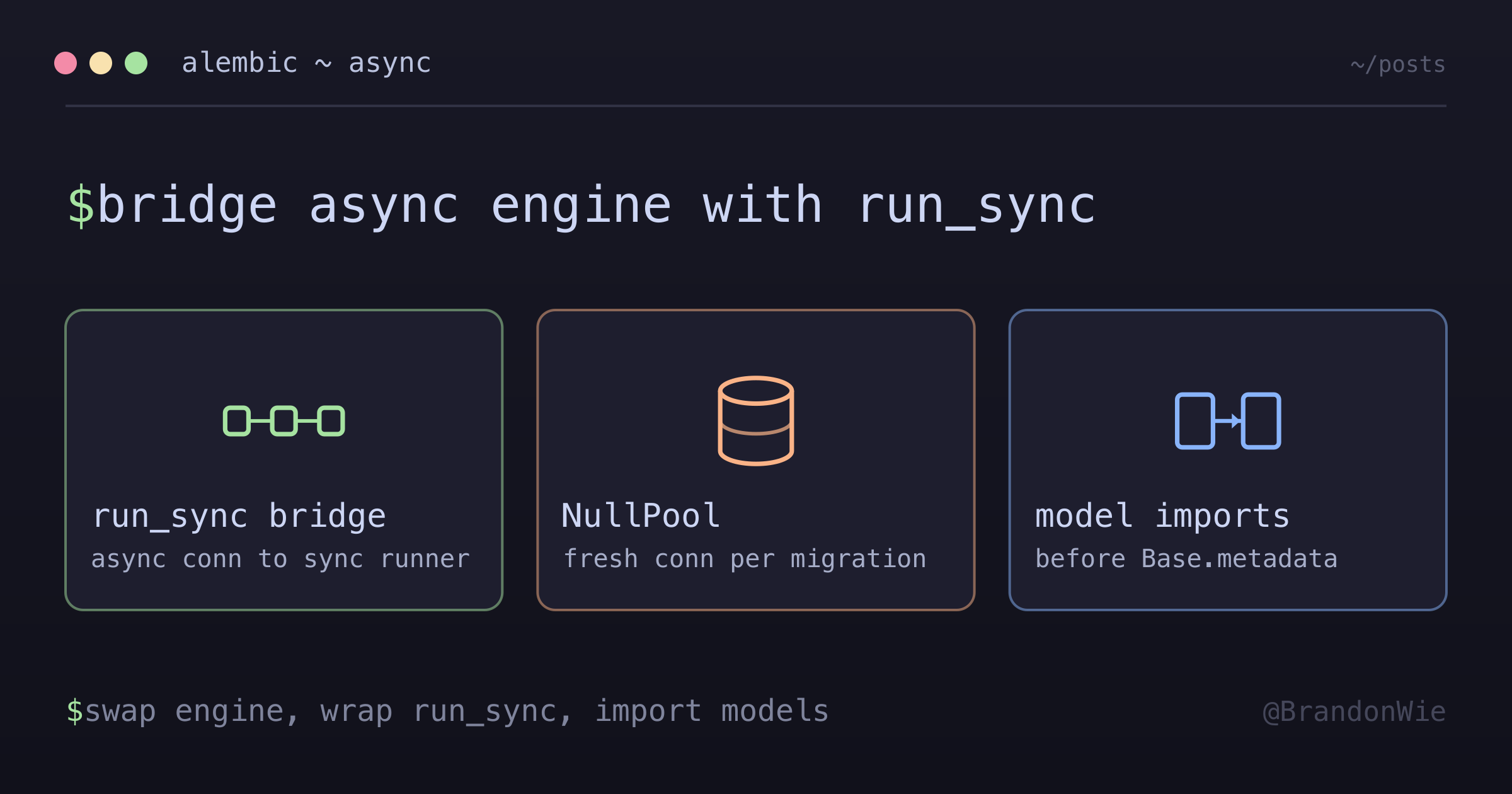Click the green dollar prompt in footer
Viewport: 1512px width, 794px height.
75,711
